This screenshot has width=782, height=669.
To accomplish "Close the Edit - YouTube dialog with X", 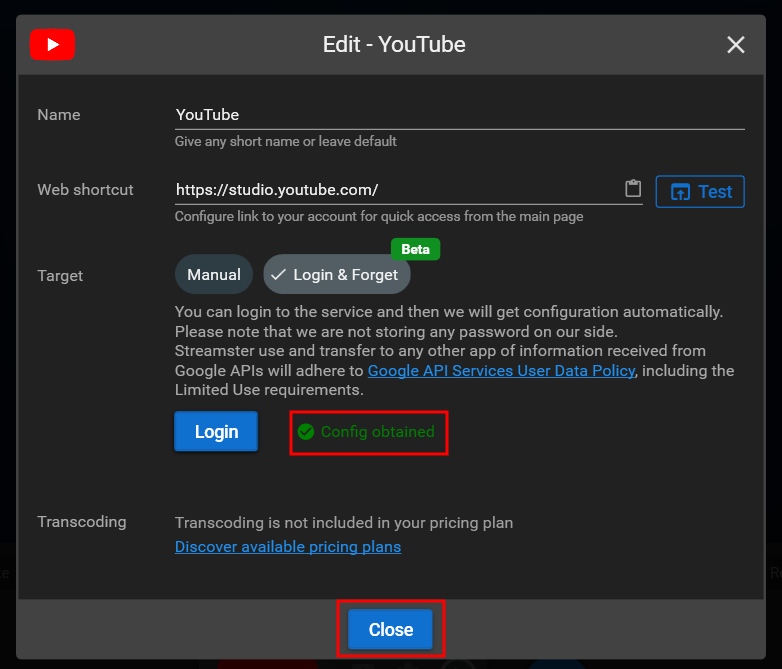I will point(736,45).
